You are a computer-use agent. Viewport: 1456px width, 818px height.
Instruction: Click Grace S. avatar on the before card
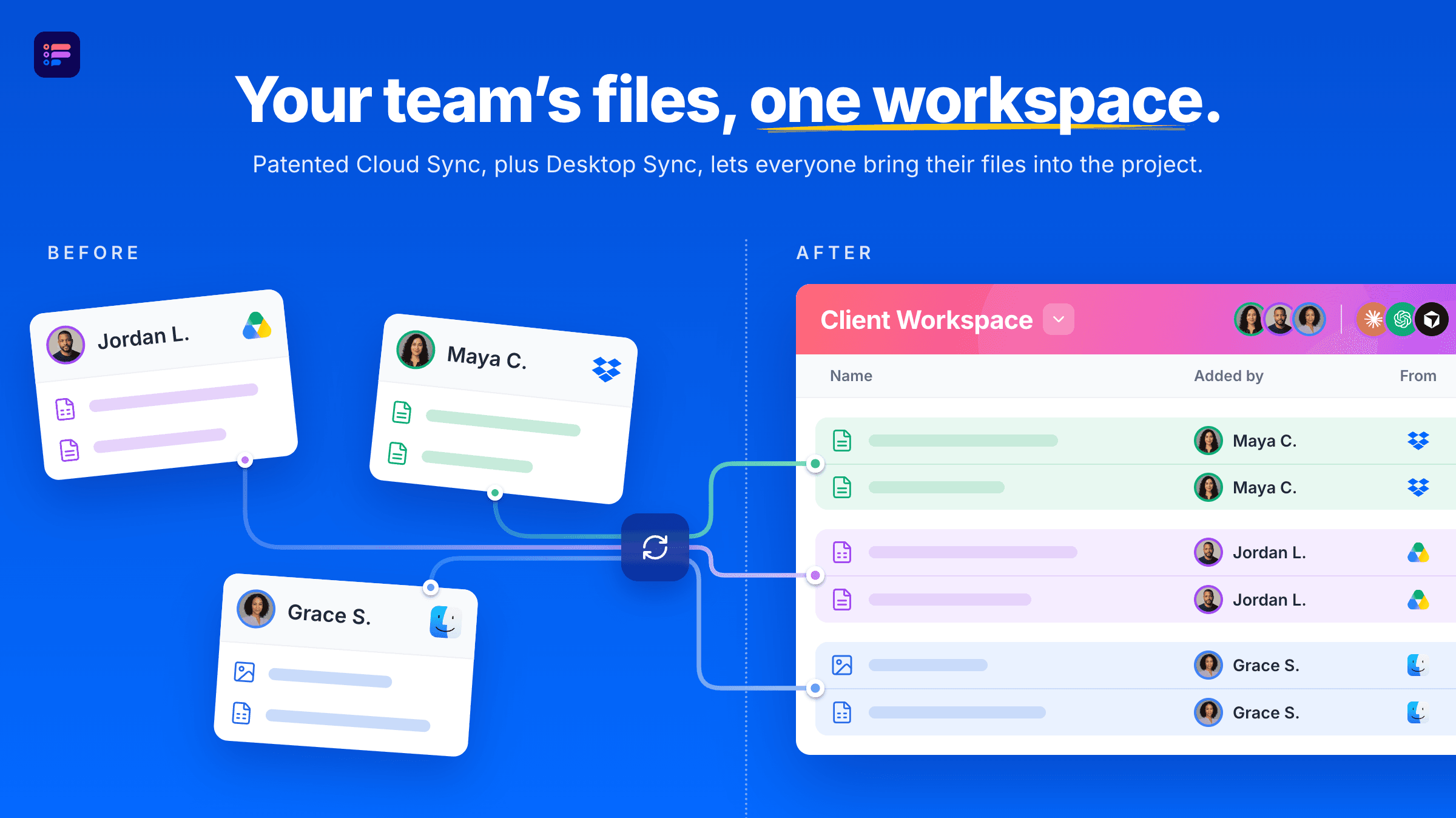click(256, 609)
